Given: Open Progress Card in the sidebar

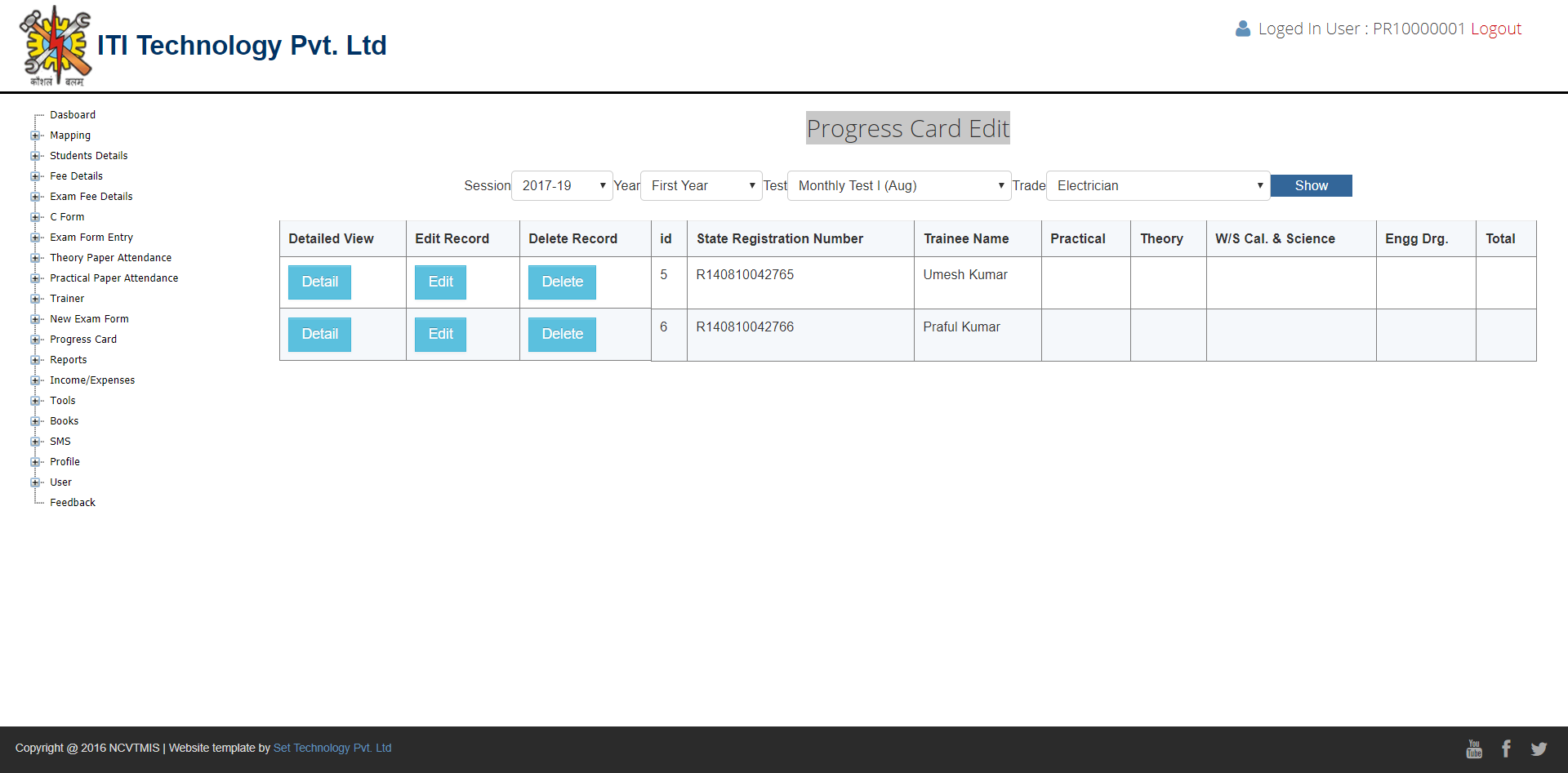Looking at the screenshot, I should click(x=83, y=340).
